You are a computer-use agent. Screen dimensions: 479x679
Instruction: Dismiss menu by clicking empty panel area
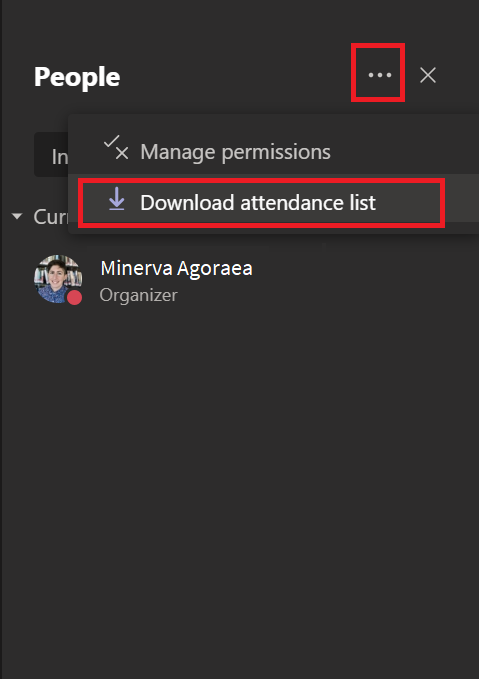(x=240, y=476)
